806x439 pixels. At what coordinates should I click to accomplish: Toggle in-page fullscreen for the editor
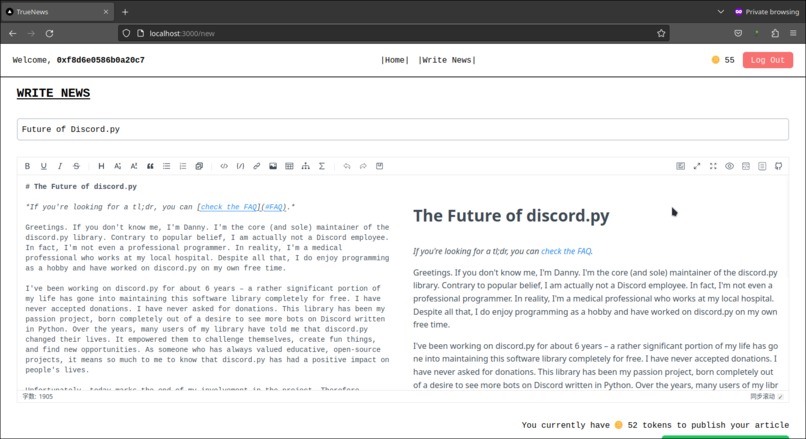click(x=697, y=166)
